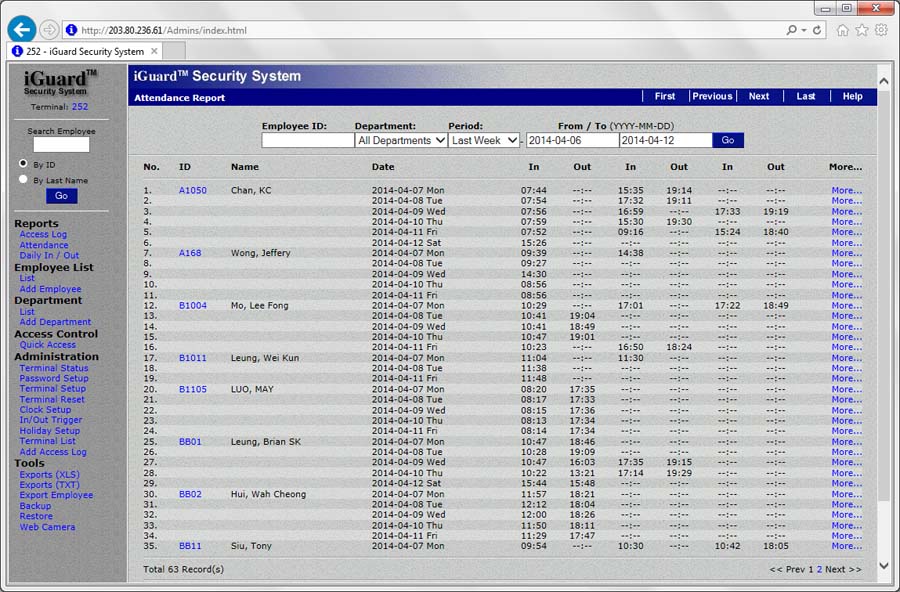Open Help in the report navigation bar
This screenshot has height=592, width=900.
[x=852, y=96]
